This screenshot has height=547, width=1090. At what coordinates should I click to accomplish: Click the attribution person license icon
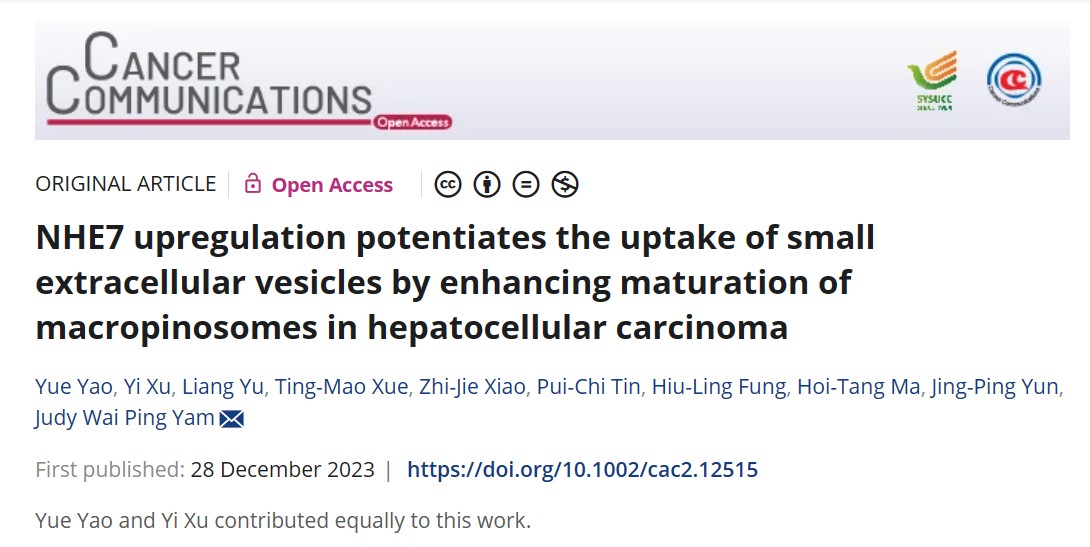(x=487, y=184)
